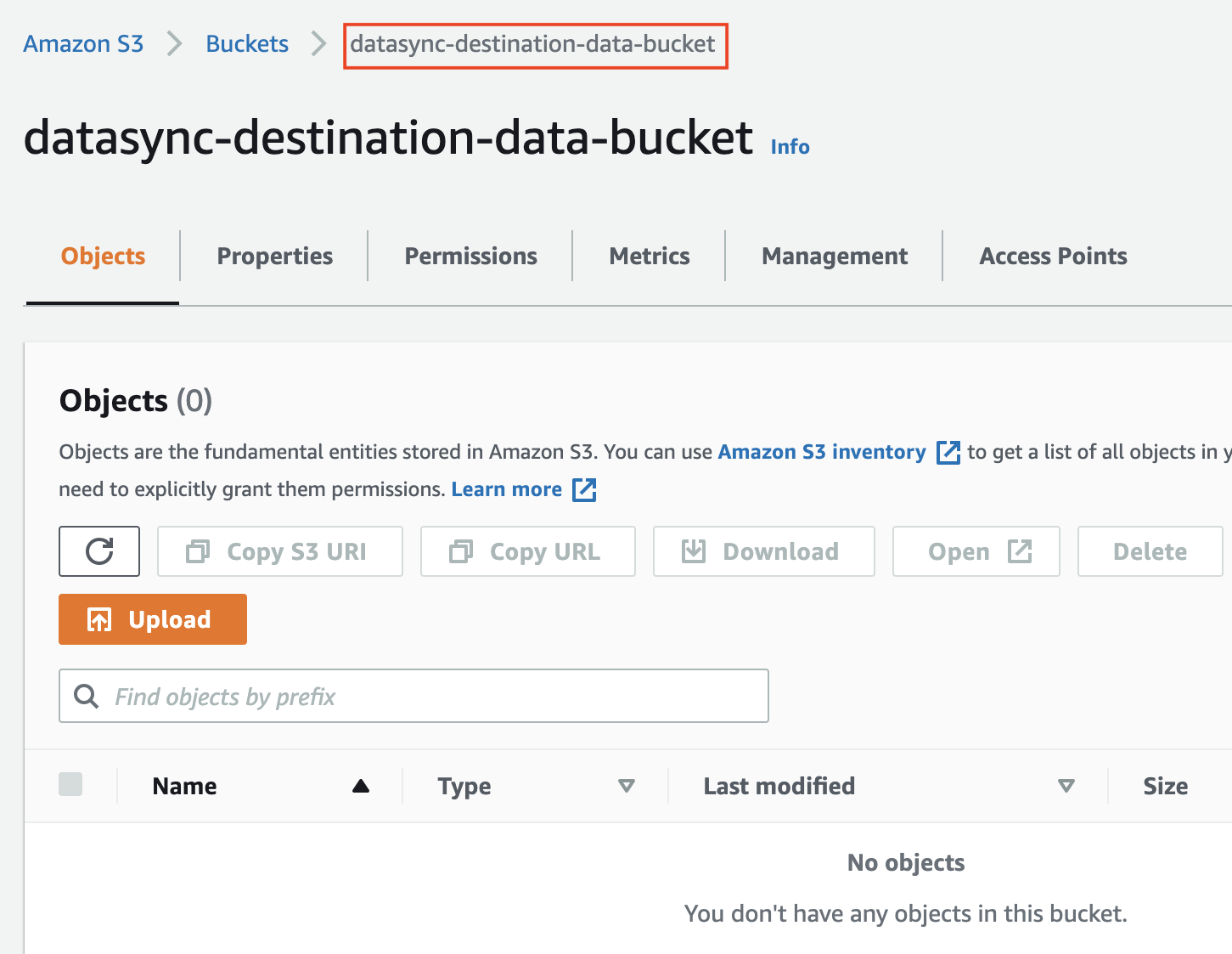Screen dimensions: 1232x954
Task: Click the Delete button
Action: click(1150, 551)
